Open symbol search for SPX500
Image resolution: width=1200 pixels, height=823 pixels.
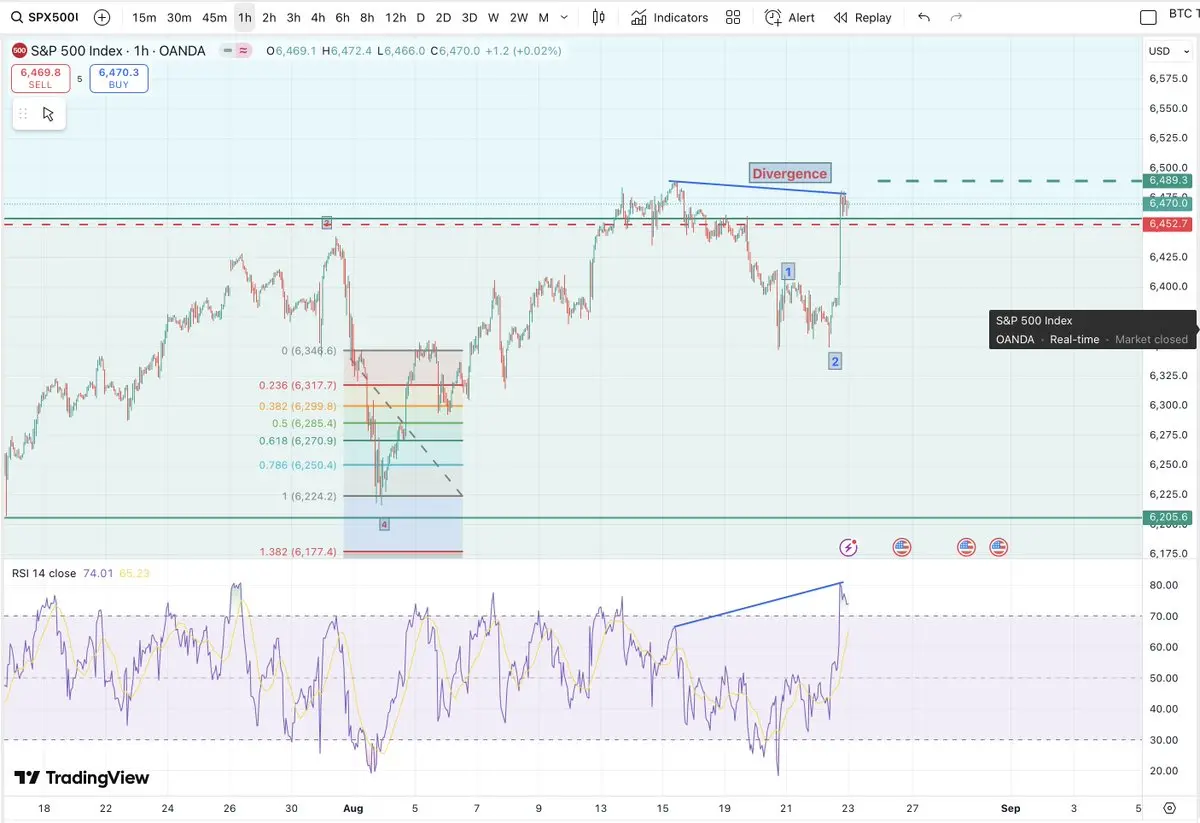tap(43, 17)
